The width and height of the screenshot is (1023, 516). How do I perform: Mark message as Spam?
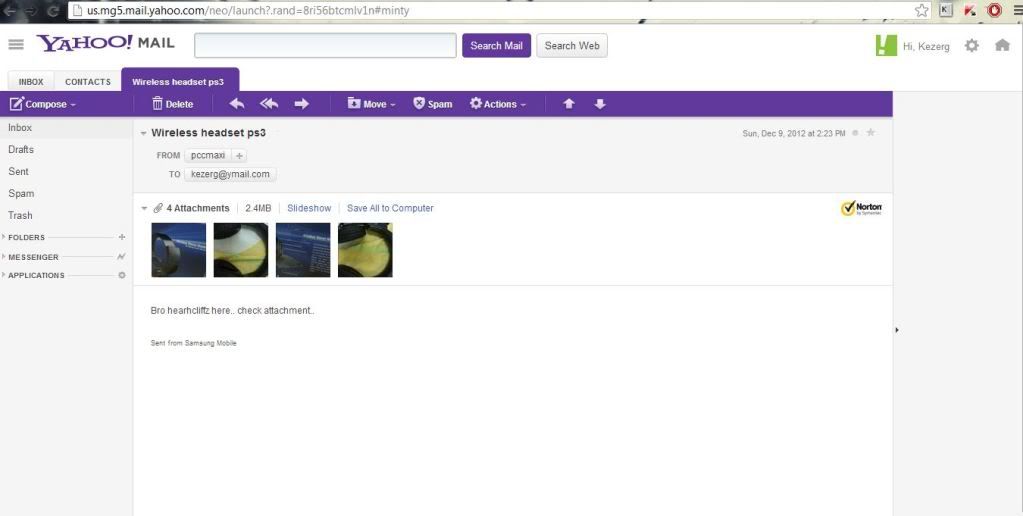coord(432,104)
